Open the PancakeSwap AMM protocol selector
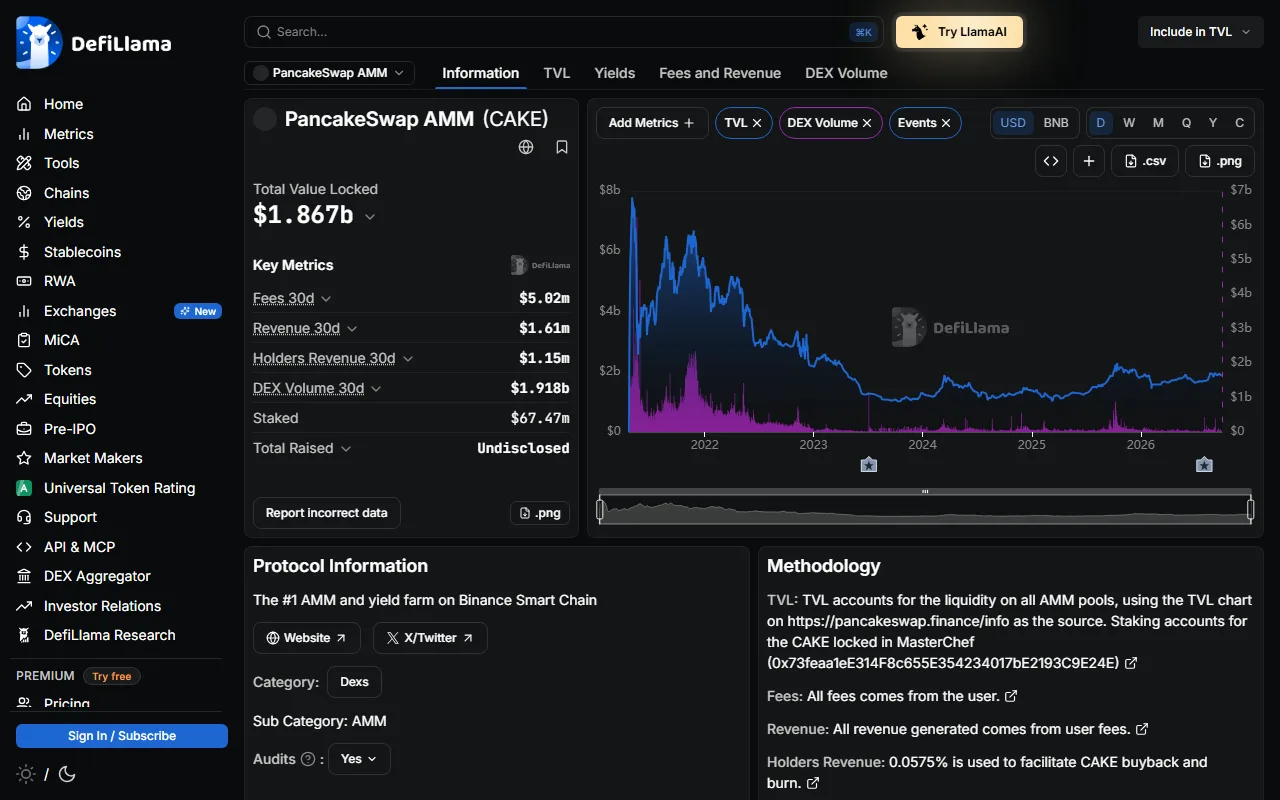The width and height of the screenshot is (1280, 800). (x=329, y=73)
